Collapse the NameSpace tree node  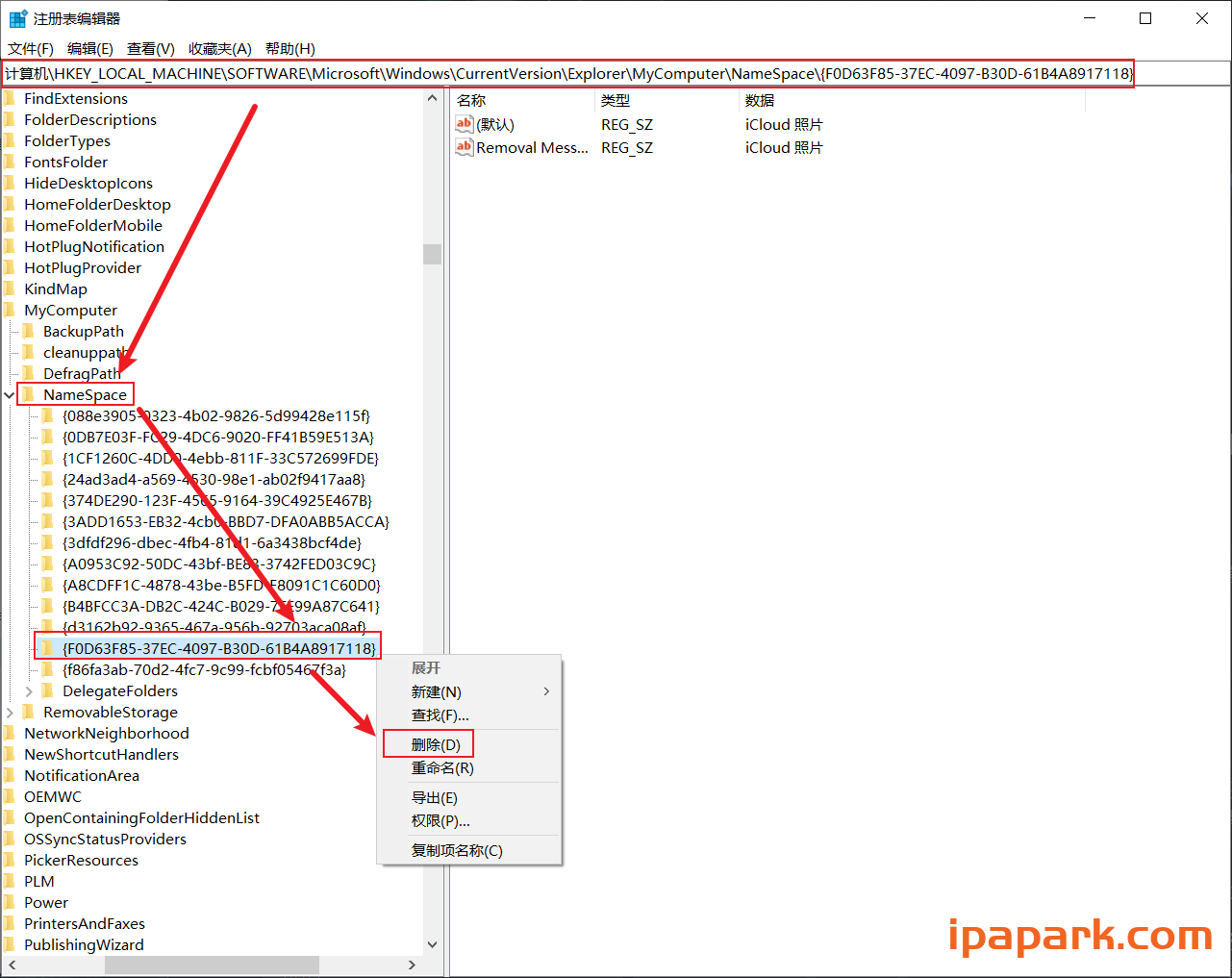10,394
